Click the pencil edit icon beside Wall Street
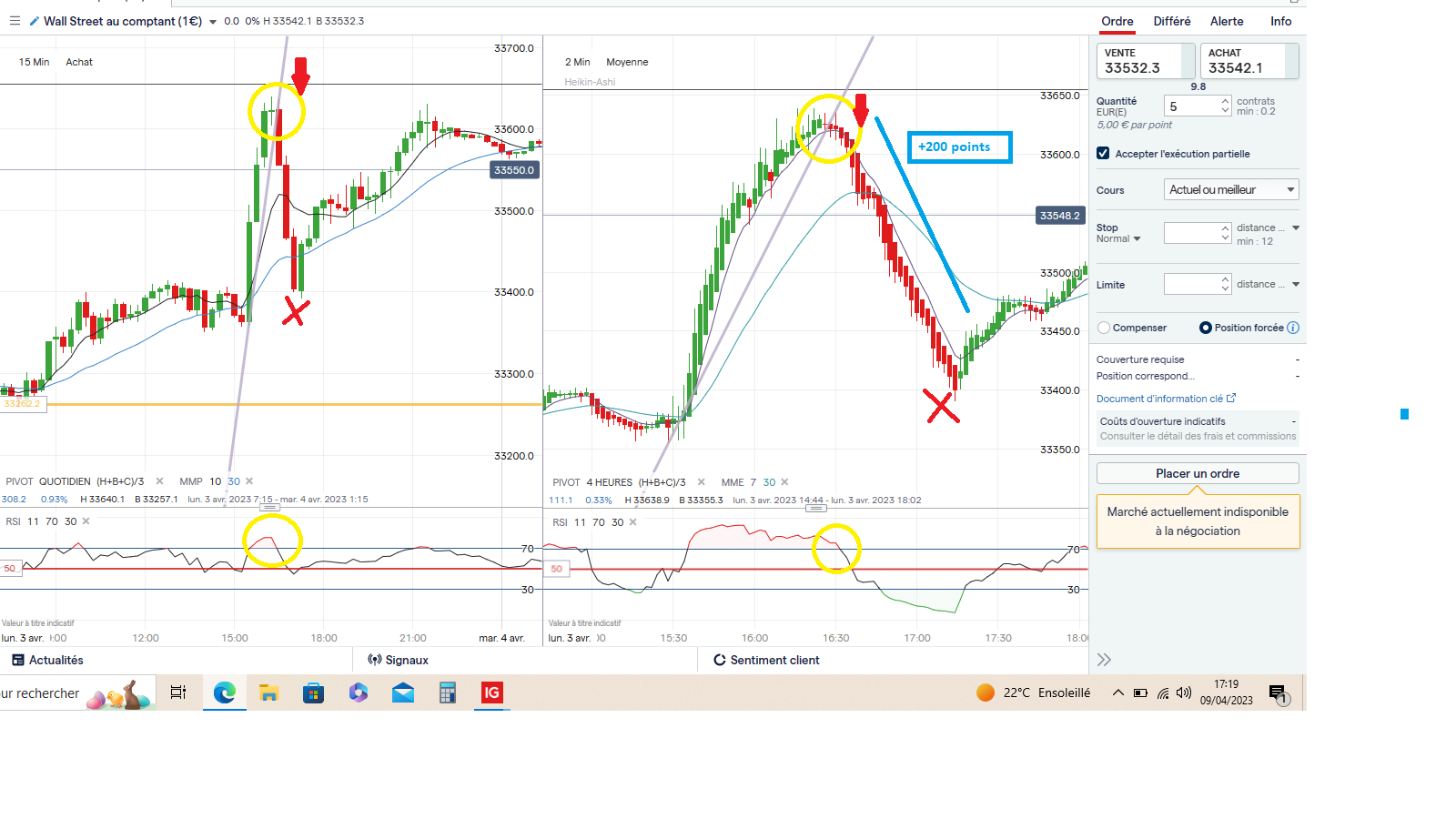Image resolution: width=1456 pixels, height=819 pixels. pyautogui.click(x=35, y=21)
